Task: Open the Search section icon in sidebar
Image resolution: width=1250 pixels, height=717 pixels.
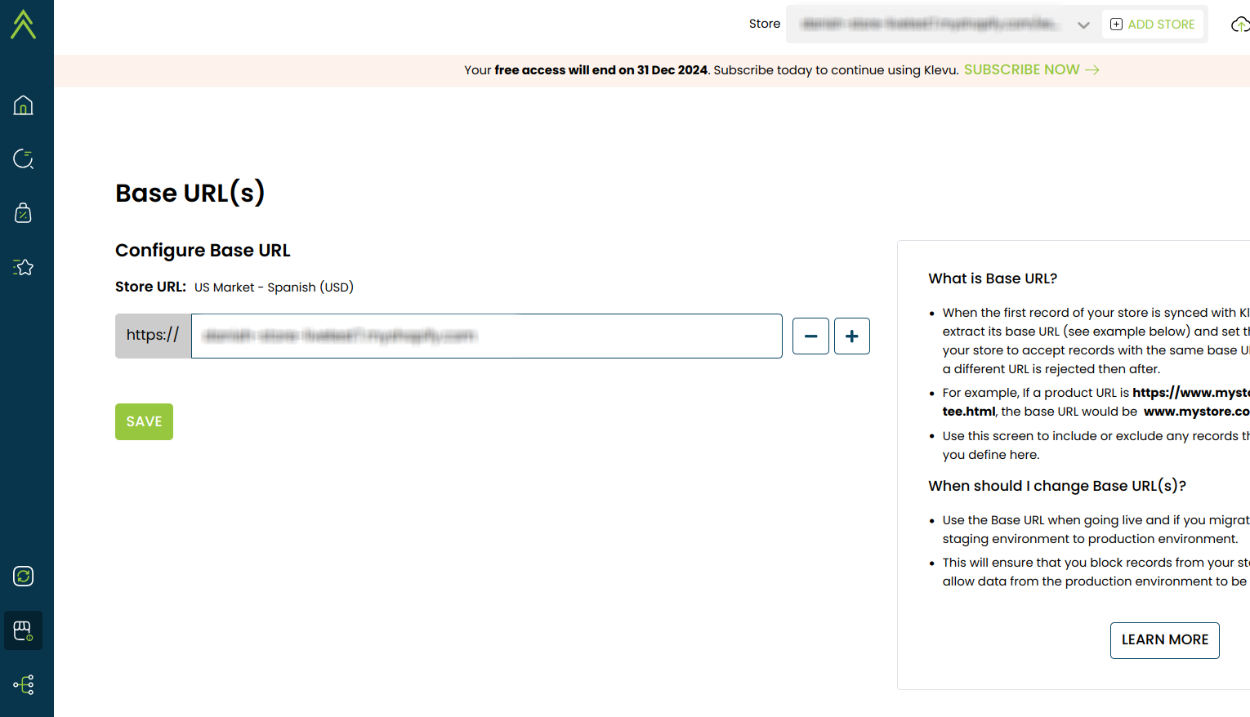Action: pos(23,158)
